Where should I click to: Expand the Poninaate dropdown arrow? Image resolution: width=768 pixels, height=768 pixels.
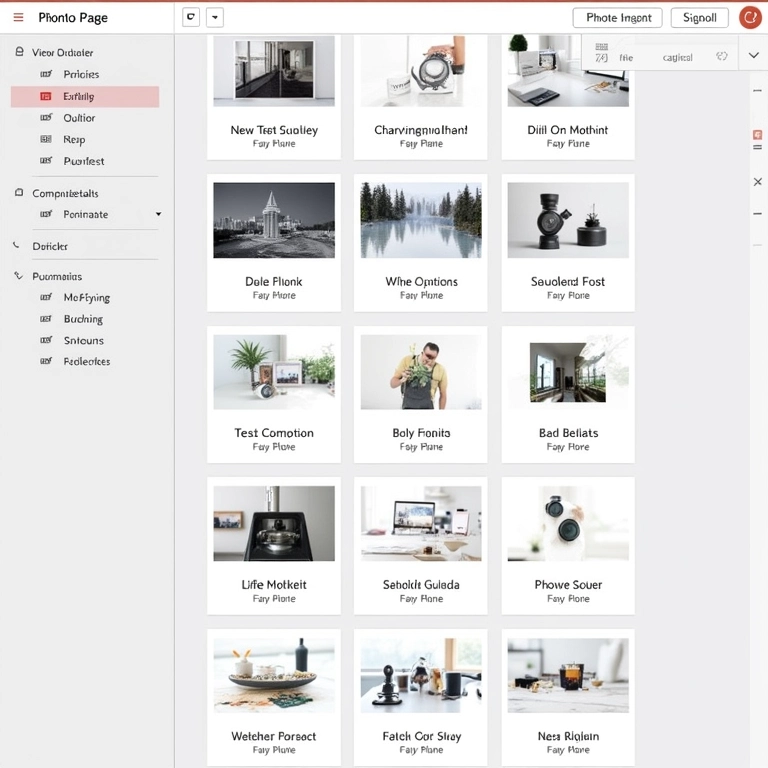tap(158, 214)
